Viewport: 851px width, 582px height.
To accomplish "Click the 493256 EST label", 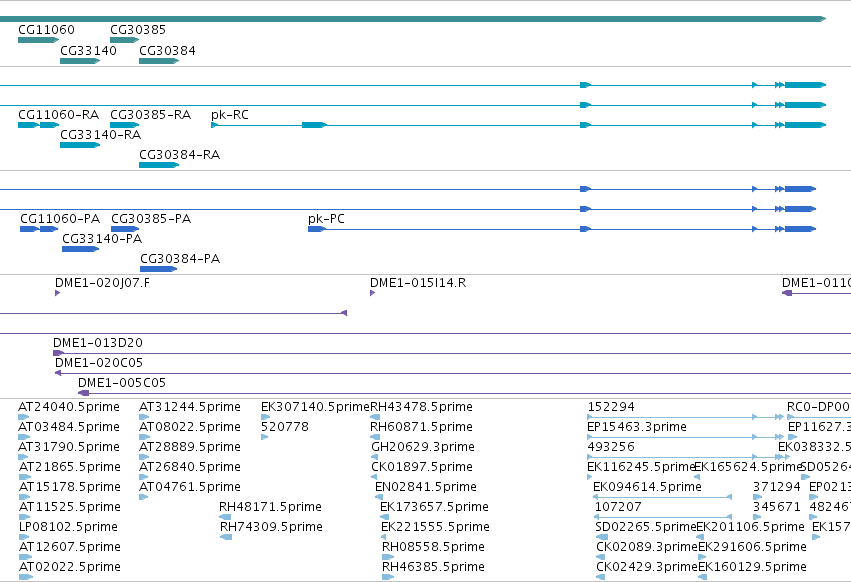I will (611, 447).
